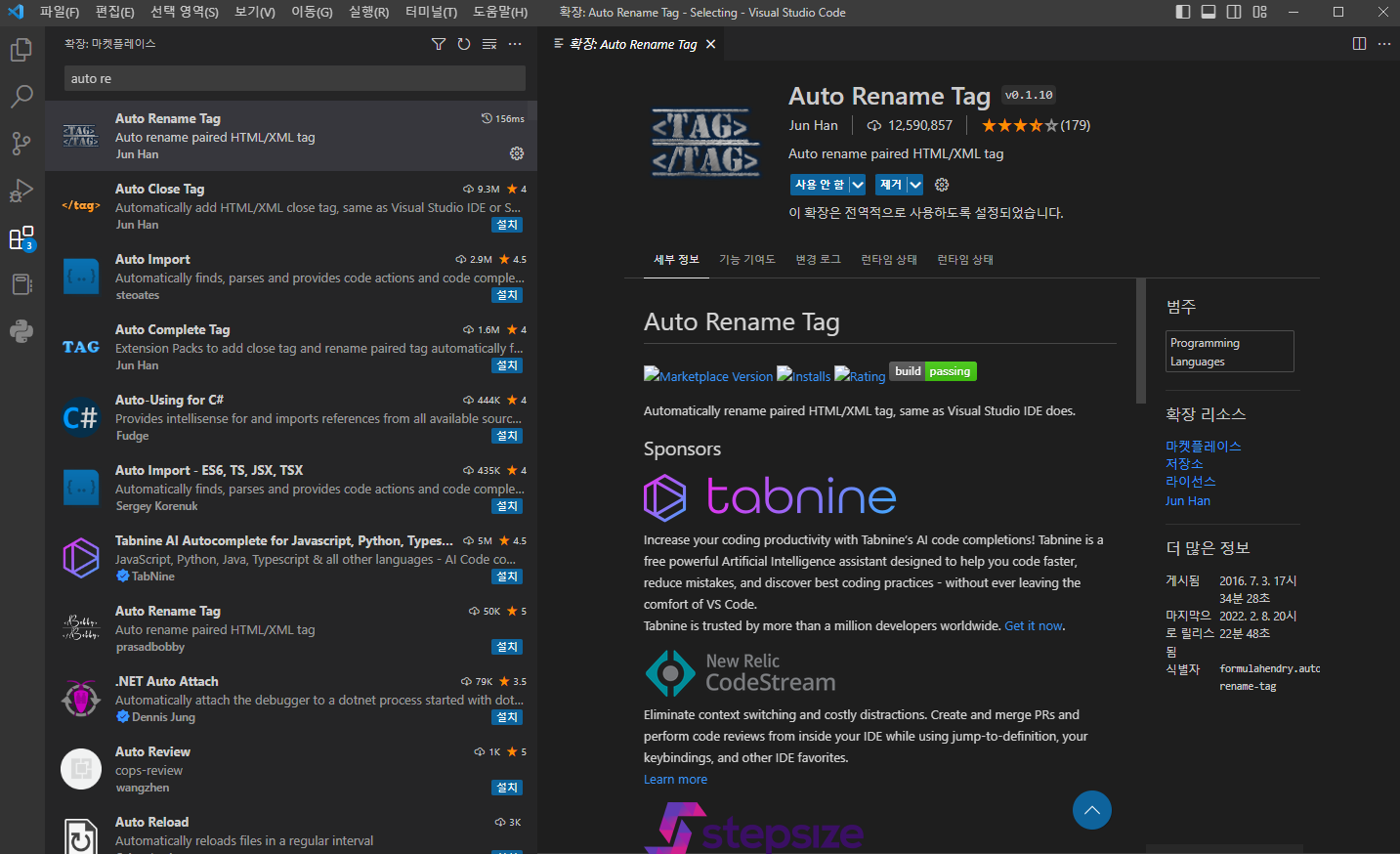
Task: Click New Relic CodeStream logo
Action: pyautogui.click(x=741, y=672)
